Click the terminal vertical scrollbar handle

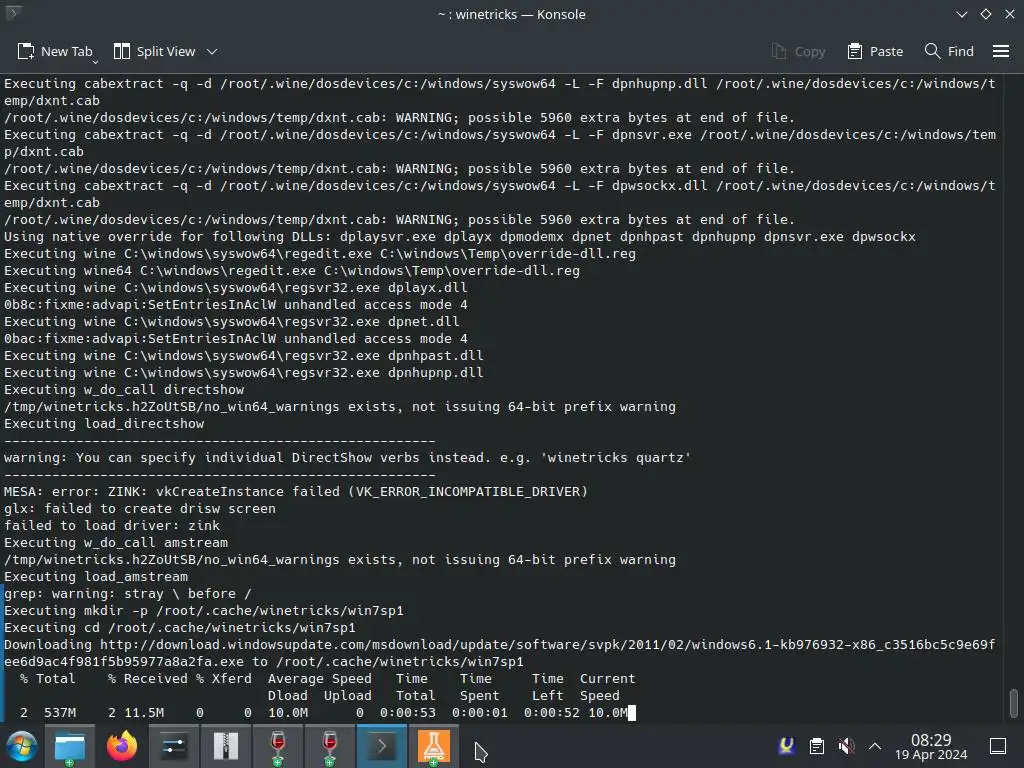[x=1014, y=703]
